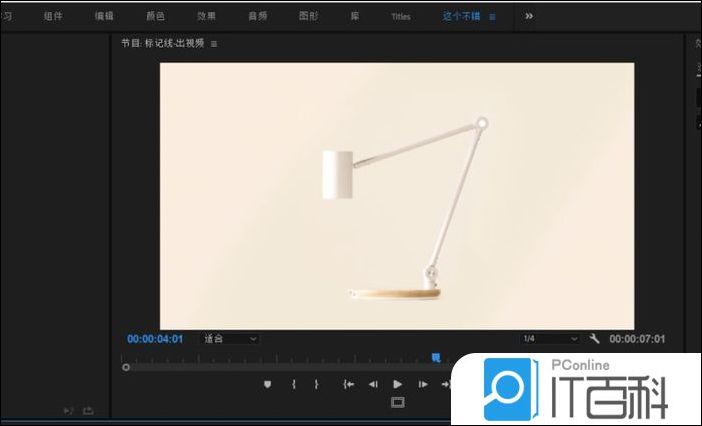Image resolution: width=702 pixels, height=426 pixels.
Task: Open the program panel menu beside 标记线-出视频
Action: pos(214,44)
